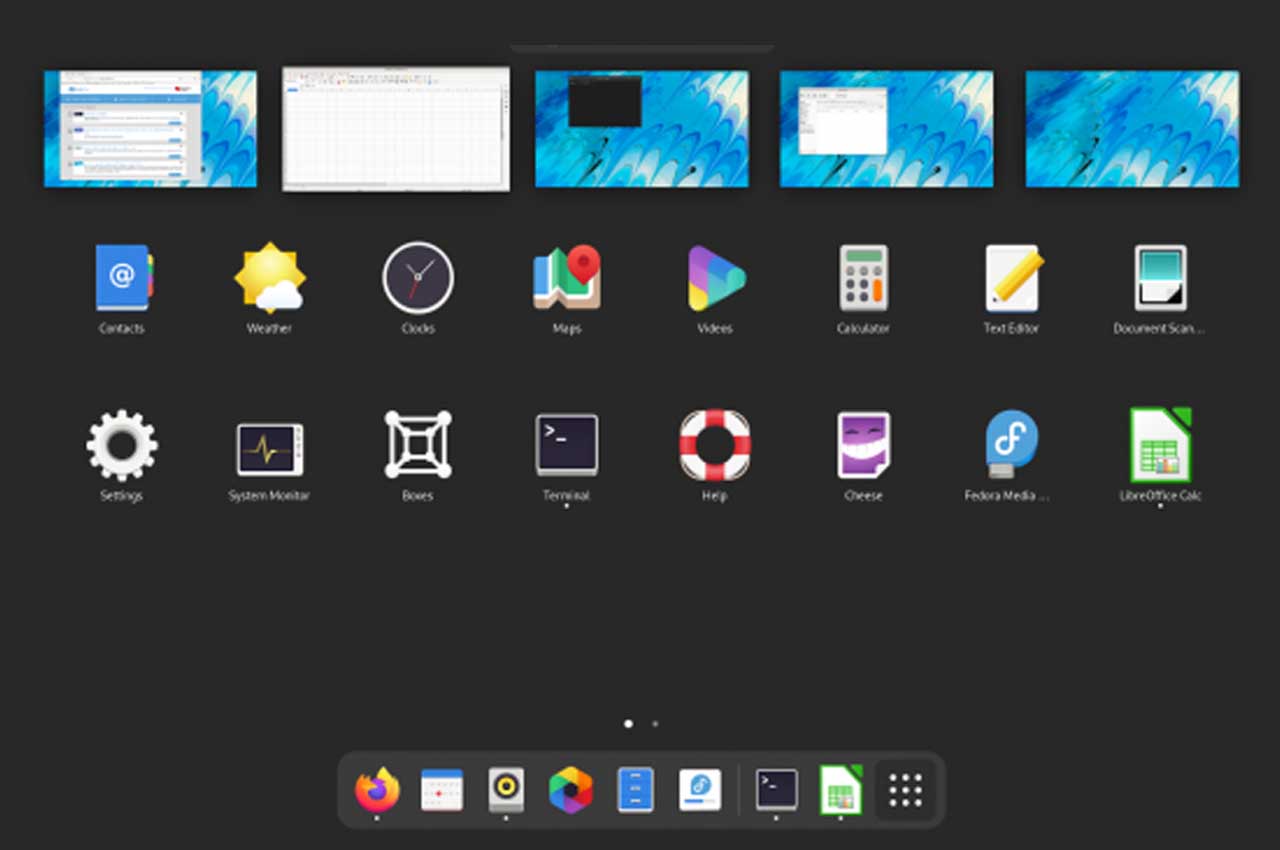Launch Rhythmbox from the dock
The height and width of the screenshot is (850, 1280).
point(506,790)
